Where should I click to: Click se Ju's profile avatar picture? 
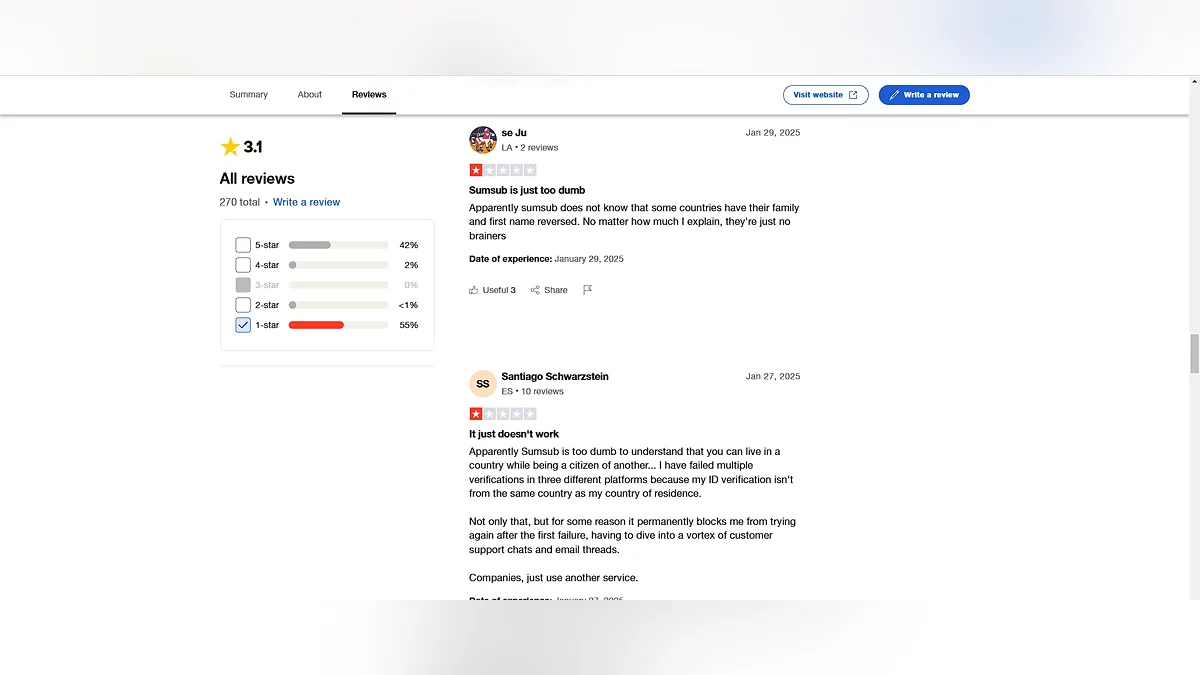483,140
